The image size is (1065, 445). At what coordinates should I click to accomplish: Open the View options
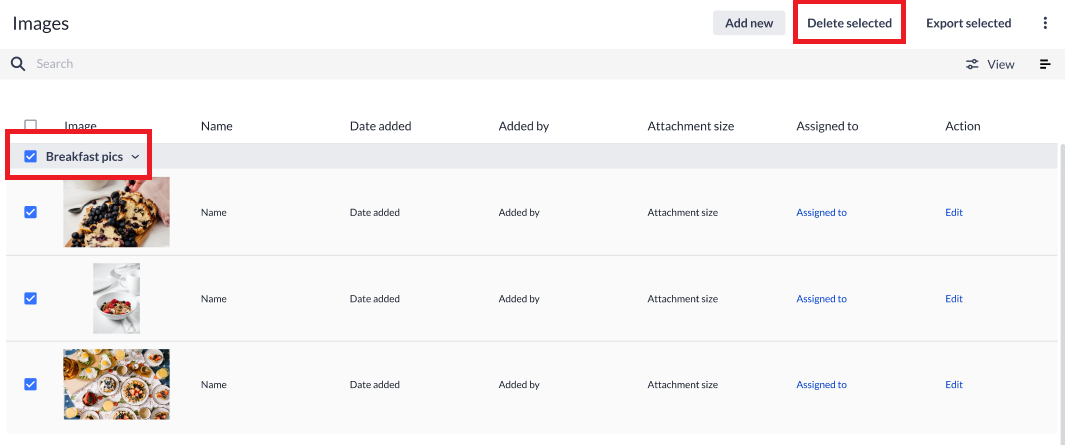point(990,65)
